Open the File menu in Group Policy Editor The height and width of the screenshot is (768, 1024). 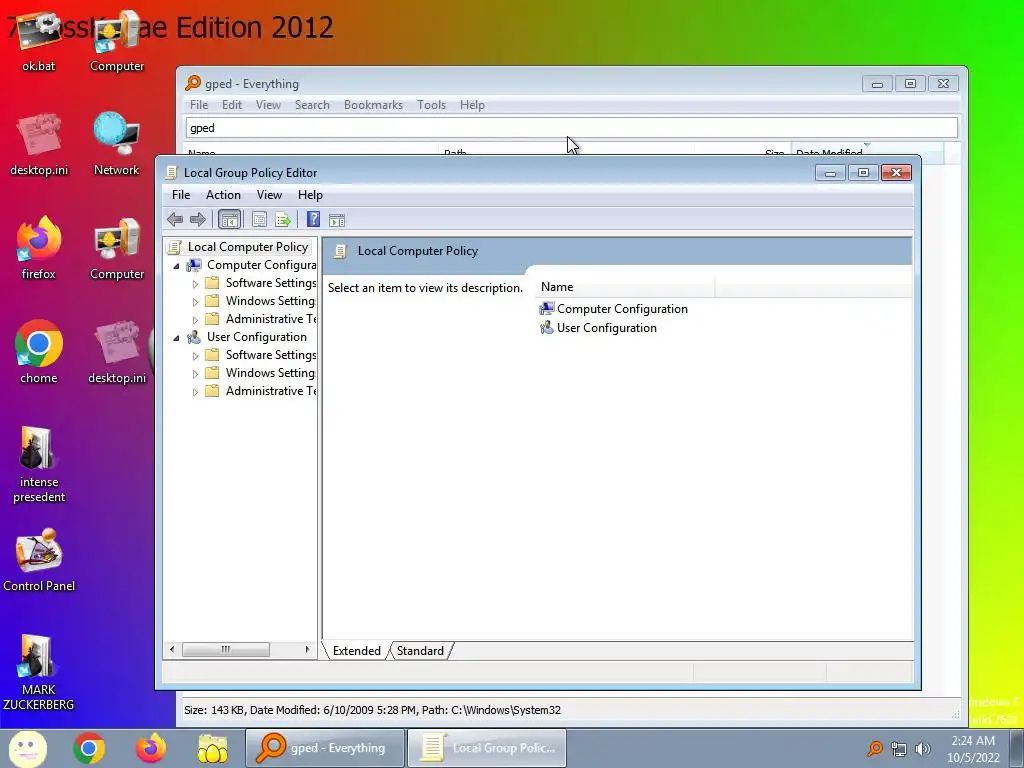pos(181,195)
